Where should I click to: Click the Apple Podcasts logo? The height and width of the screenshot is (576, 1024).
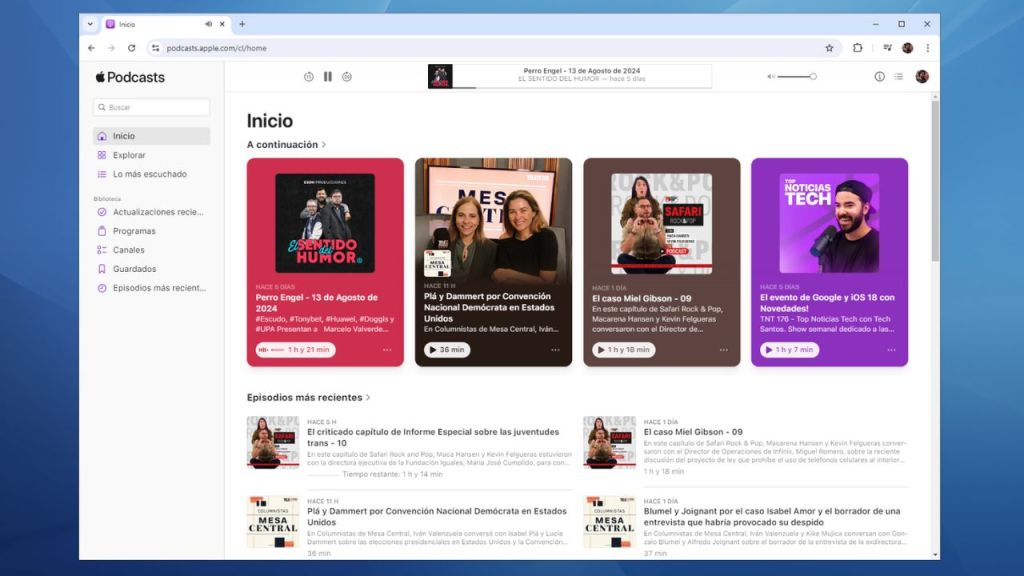pyautogui.click(x=129, y=77)
